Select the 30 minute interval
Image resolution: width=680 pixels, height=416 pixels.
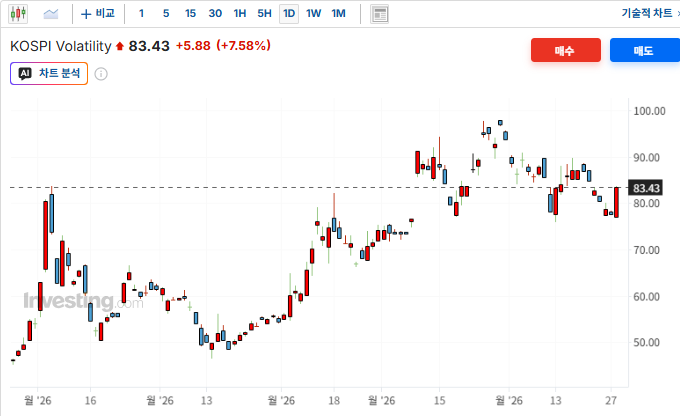(x=215, y=14)
